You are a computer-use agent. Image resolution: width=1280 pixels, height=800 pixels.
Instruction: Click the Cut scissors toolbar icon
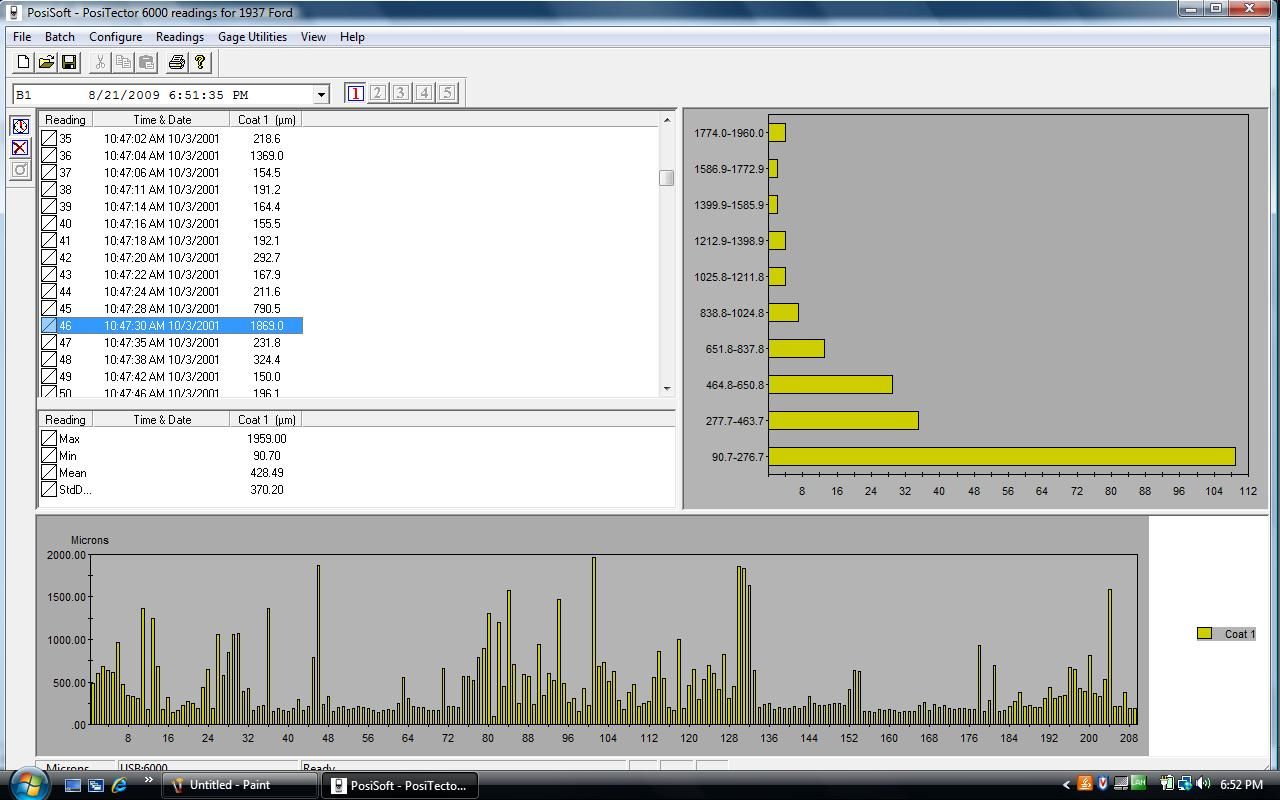(100, 62)
